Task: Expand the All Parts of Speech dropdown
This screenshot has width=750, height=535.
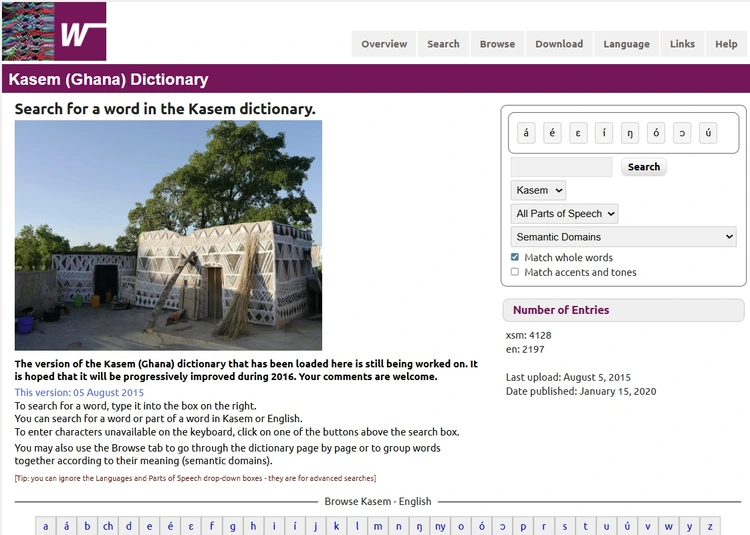Action: click(564, 214)
